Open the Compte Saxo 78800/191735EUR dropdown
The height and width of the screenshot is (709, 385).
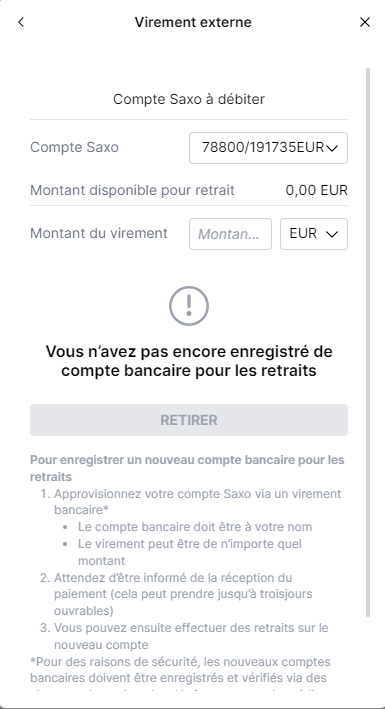268,148
